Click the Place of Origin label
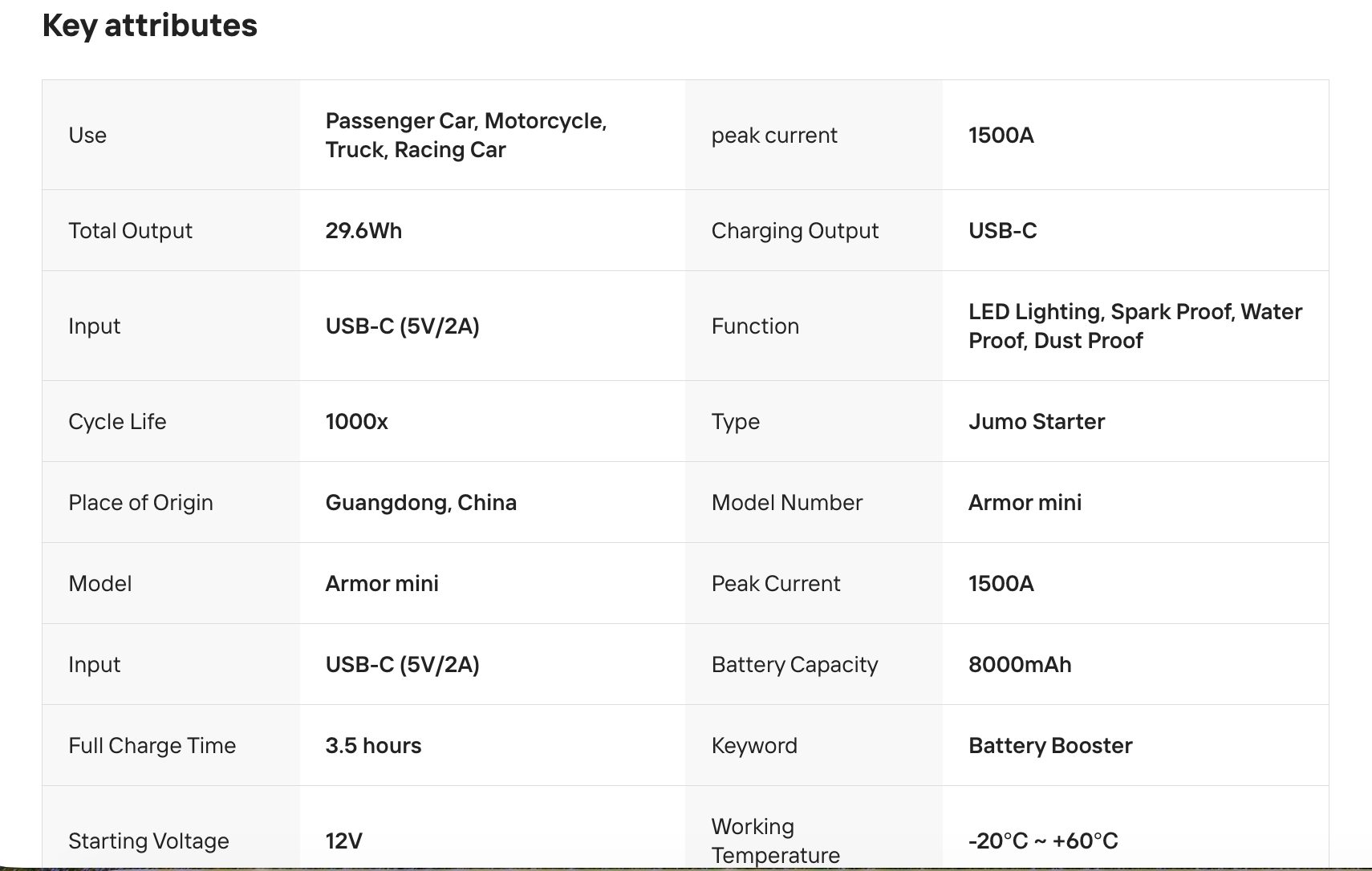The height and width of the screenshot is (871, 1372). [140, 503]
